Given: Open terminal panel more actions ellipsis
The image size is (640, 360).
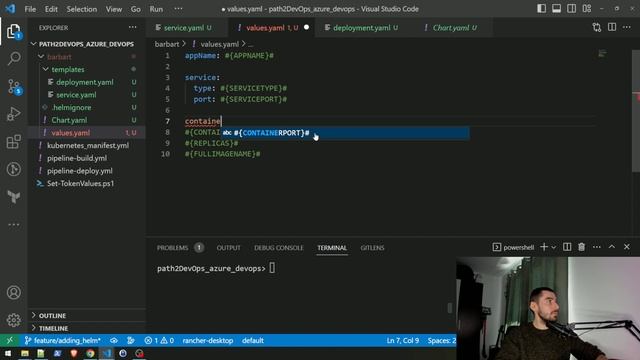Looking at the screenshot, I should 597,247.
